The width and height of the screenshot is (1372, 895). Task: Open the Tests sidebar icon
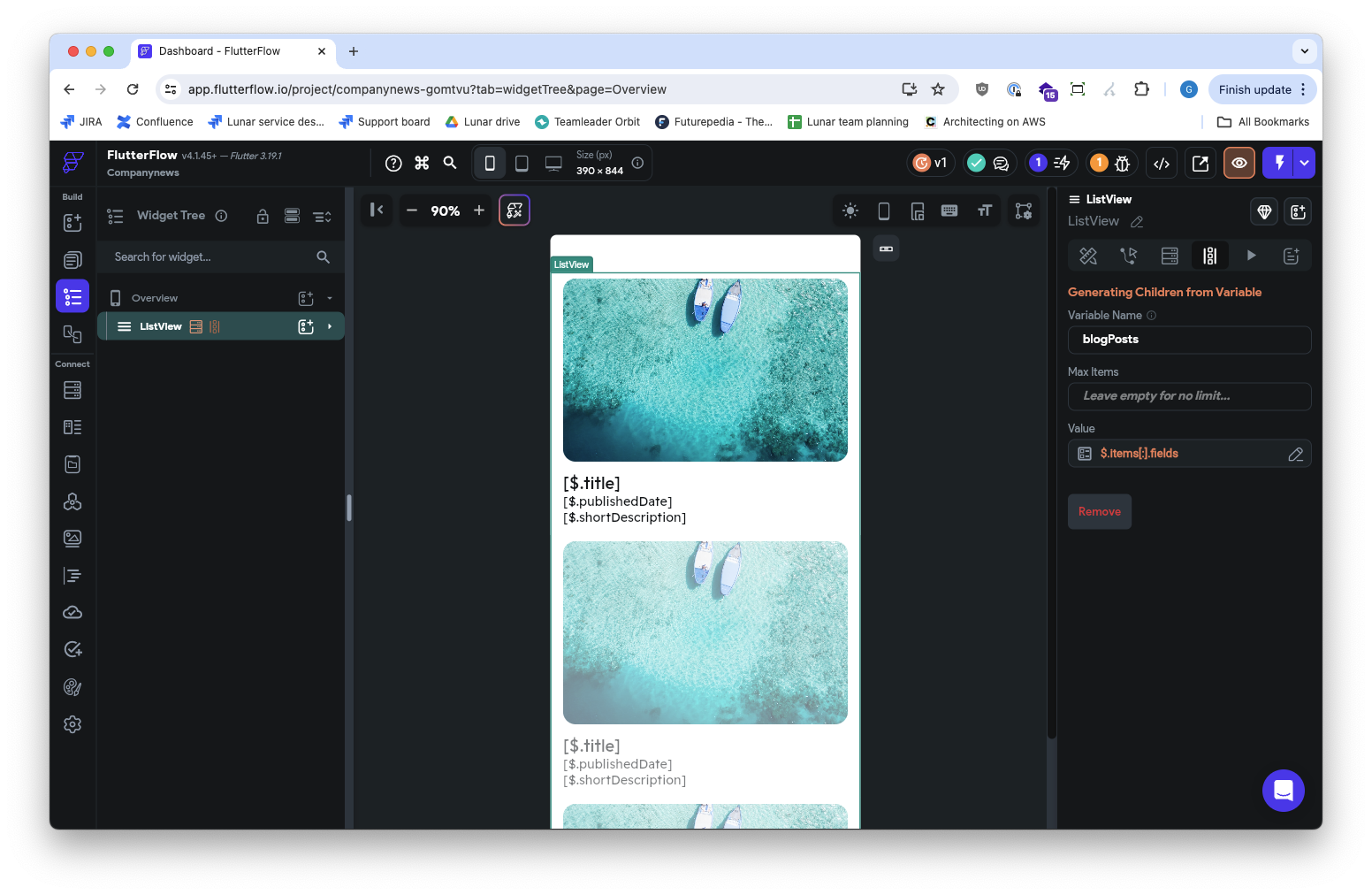coord(72,649)
